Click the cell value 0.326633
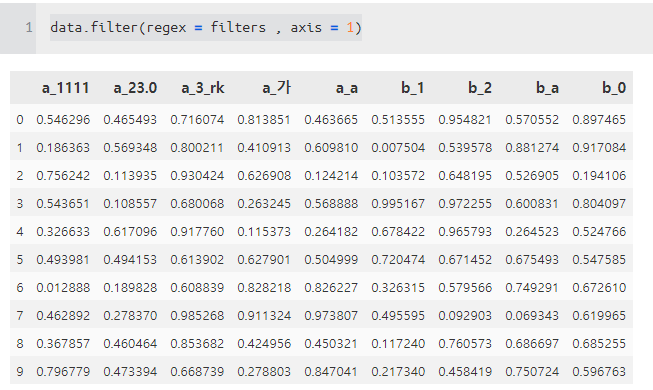653x390 pixels. (x=63, y=231)
